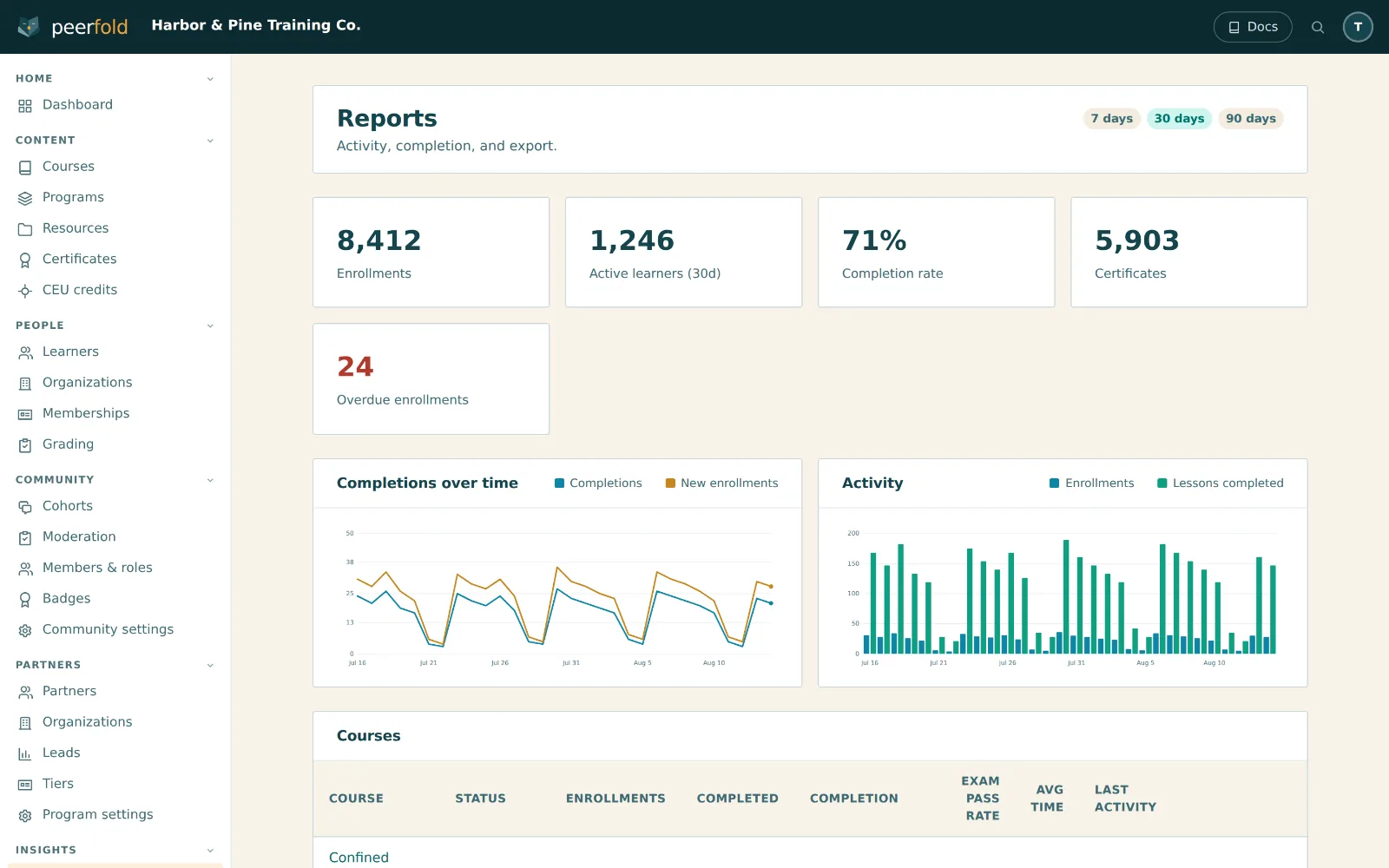1389x868 pixels.
Task: Open the Overdue enrollments 24 card
Action: click(431, 378)
